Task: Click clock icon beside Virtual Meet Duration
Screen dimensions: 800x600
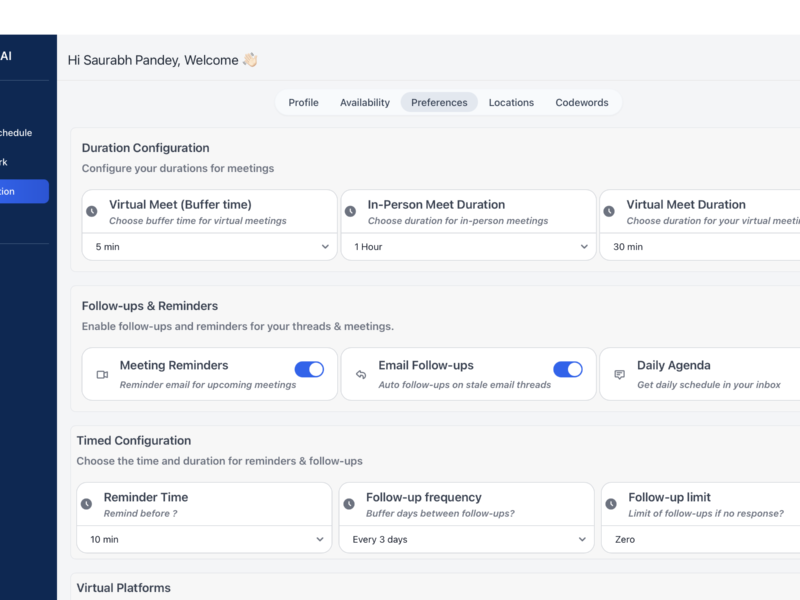Action: 609,212
